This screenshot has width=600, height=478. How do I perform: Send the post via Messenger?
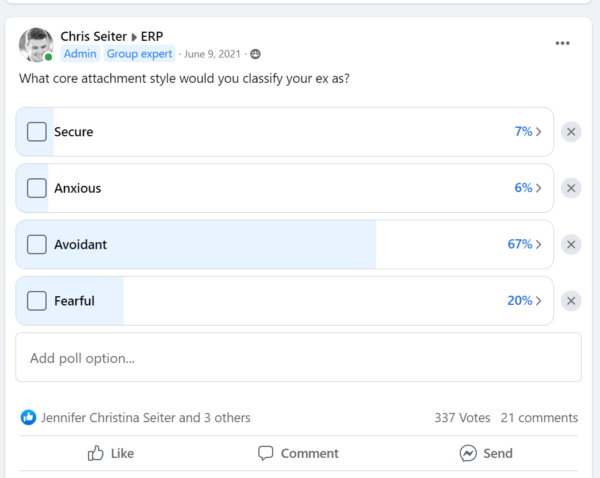coord(486,453)
